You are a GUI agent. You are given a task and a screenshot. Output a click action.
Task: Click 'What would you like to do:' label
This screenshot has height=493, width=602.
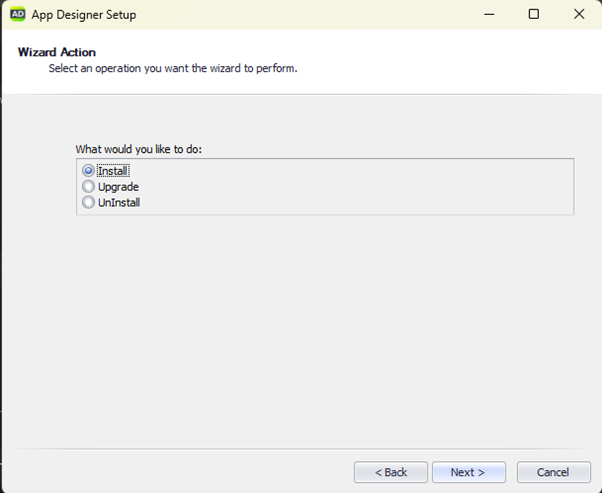tap(139, 149)
